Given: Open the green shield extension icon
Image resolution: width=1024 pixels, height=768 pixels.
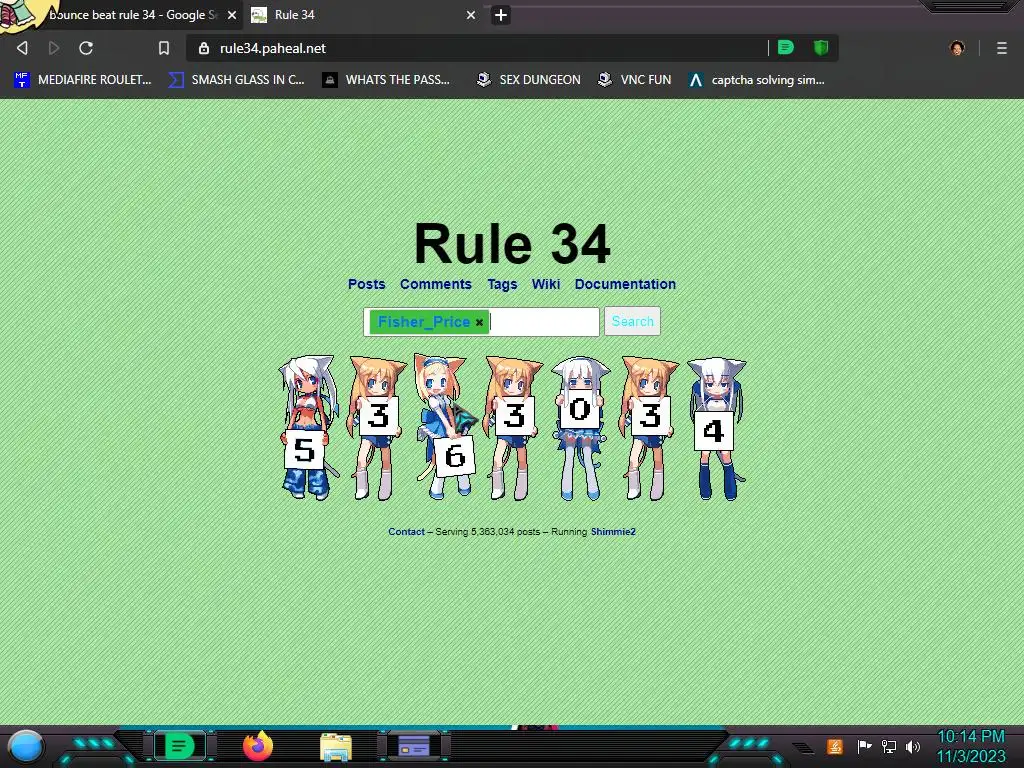Looking at the screenshot, I should click(x=821, y=47).
